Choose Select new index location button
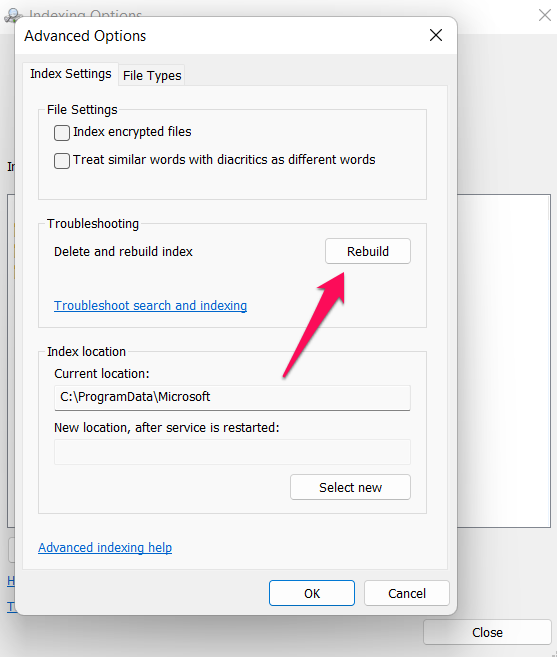557x657 pixels. [350, 487]
